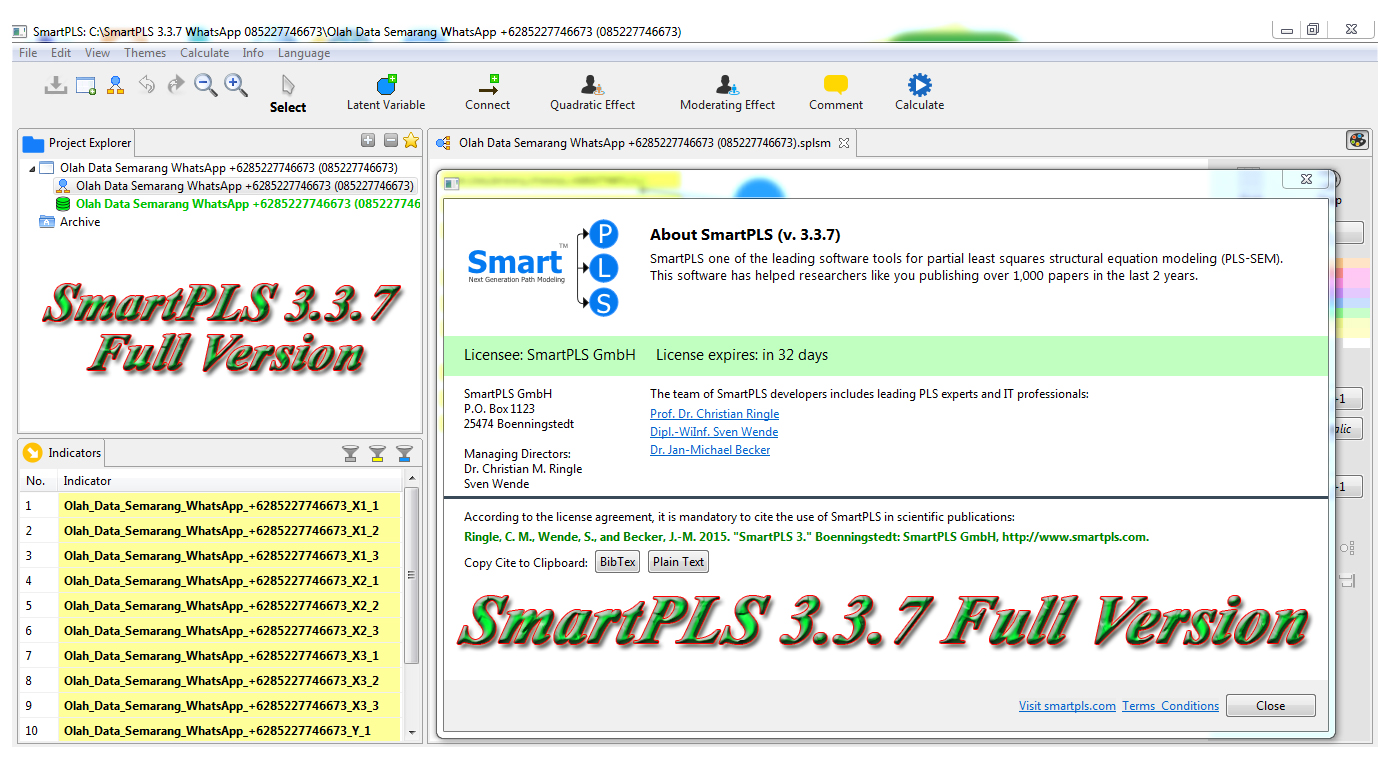Screen dimensions: 1381x781
Task: Select indicator row ending X2_1
Action: 211,581
